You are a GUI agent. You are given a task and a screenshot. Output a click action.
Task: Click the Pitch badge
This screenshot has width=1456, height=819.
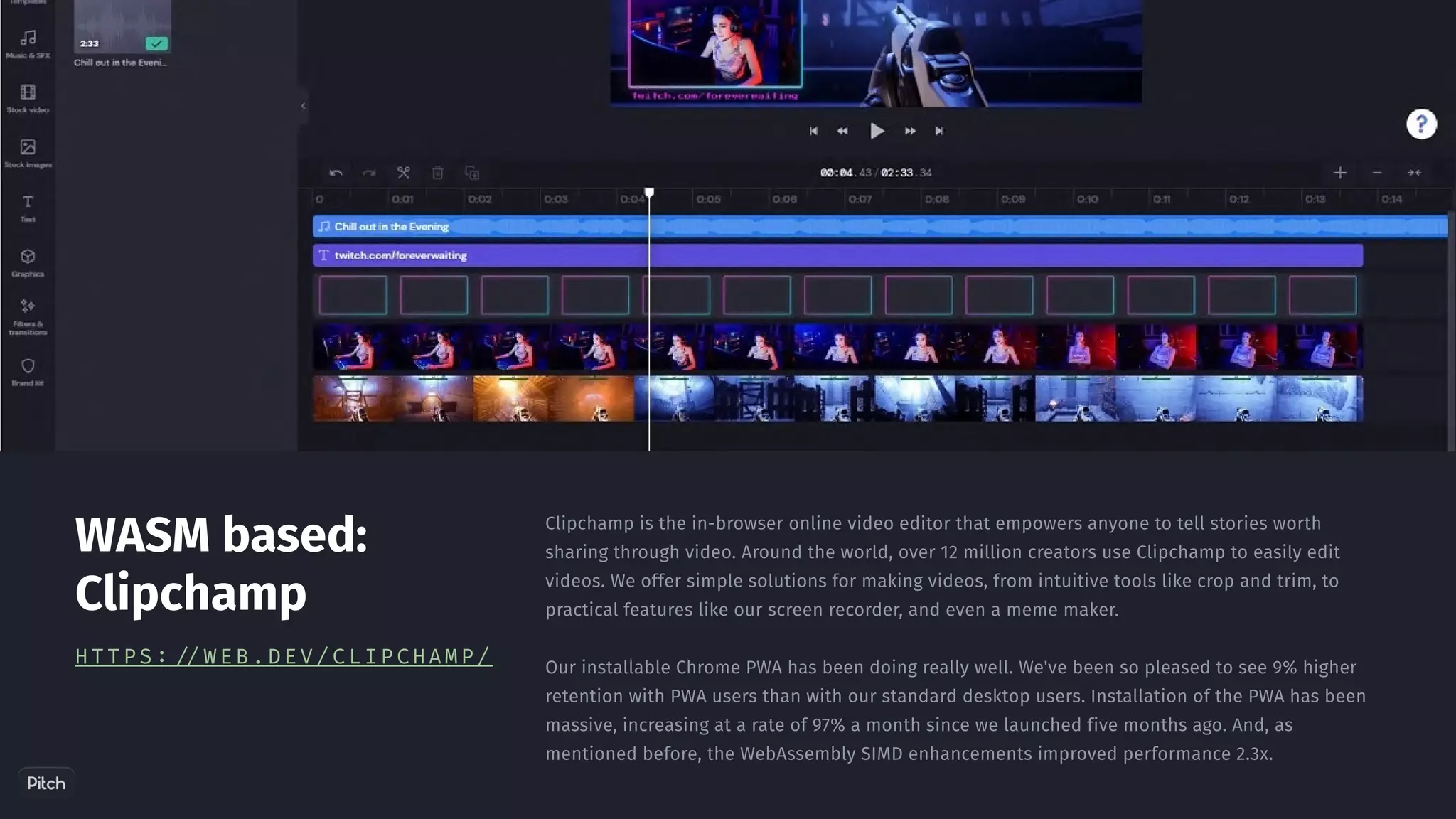[46, 783]
